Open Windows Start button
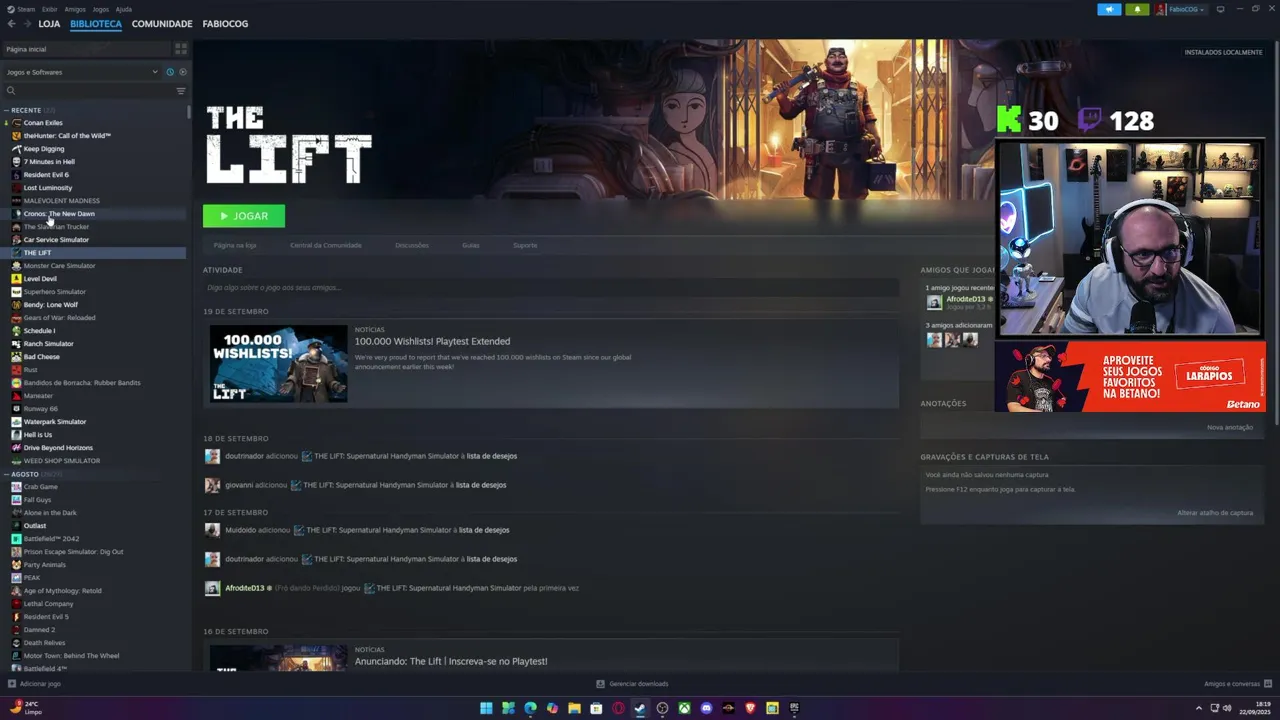 [486, 708]
